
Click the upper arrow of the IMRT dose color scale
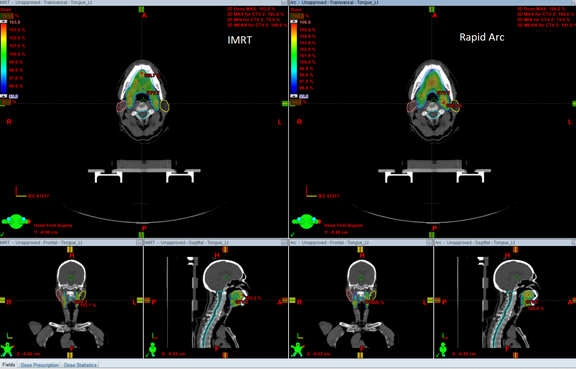pos(3,22)
